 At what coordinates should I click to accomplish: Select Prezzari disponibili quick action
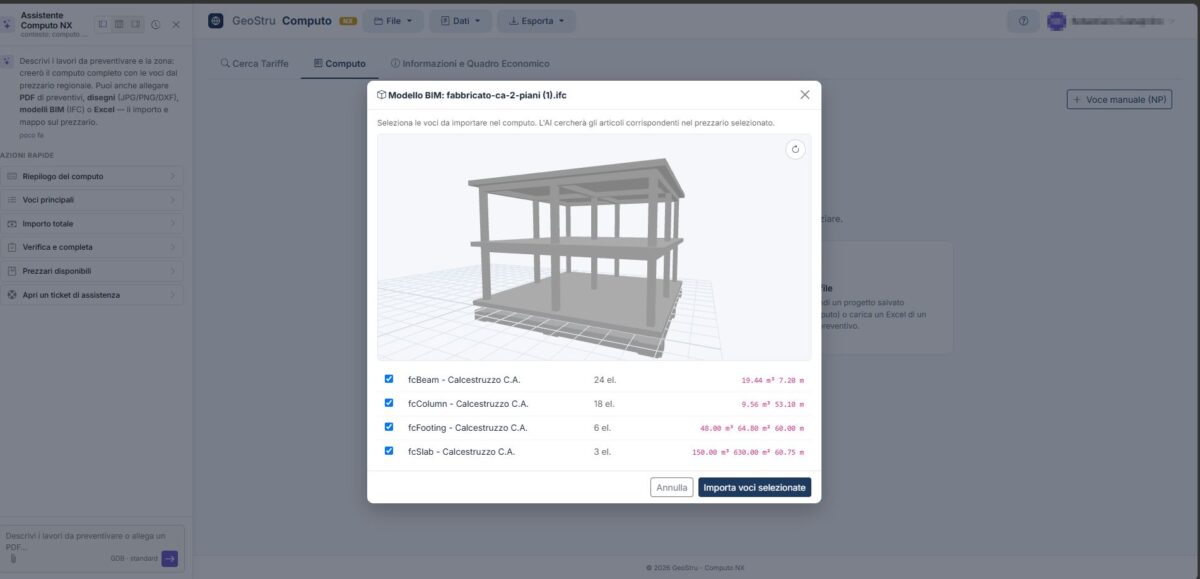click(x=91, y=271)
